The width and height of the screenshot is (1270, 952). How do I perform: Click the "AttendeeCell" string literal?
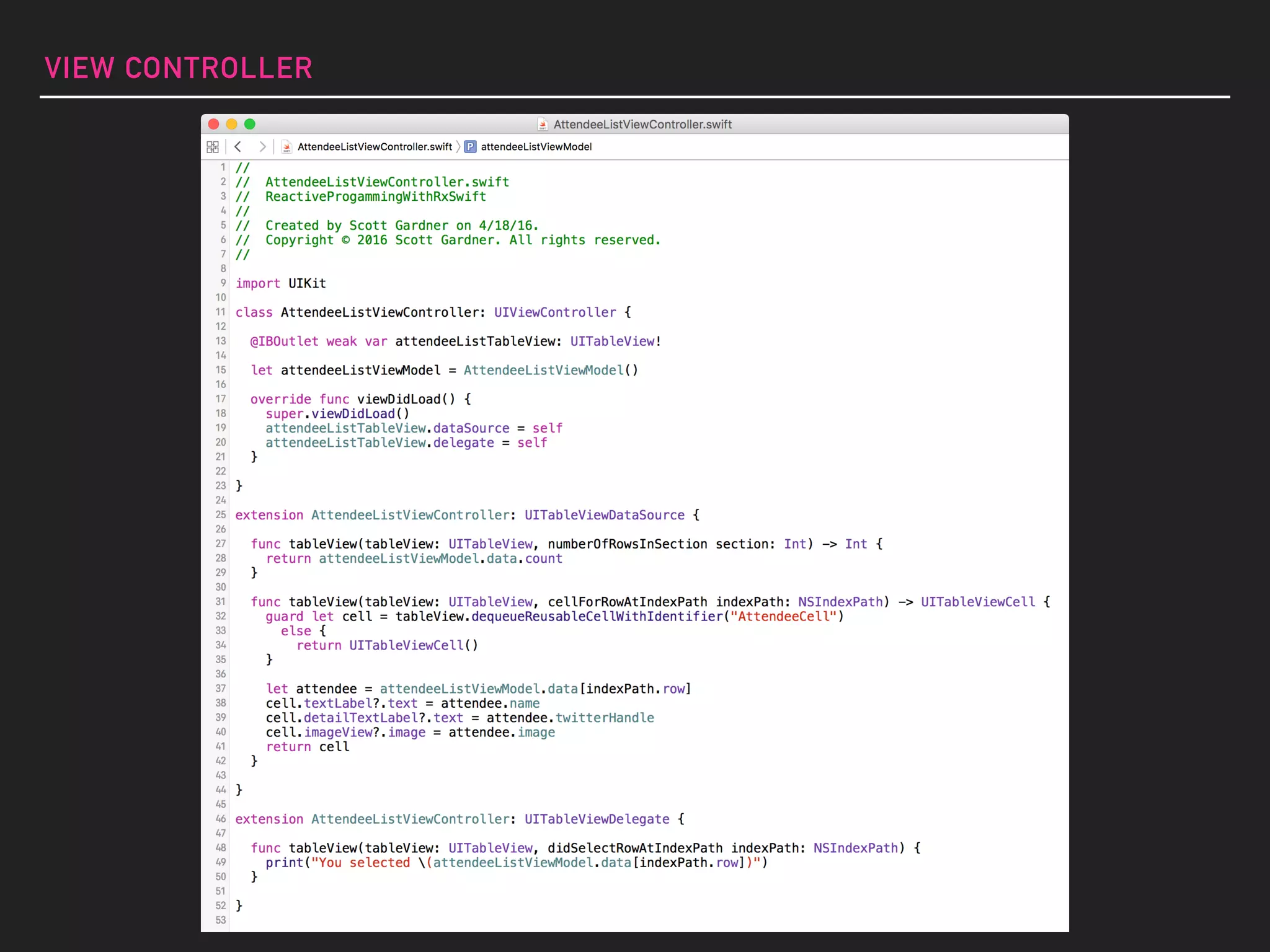tap(784, 617)
